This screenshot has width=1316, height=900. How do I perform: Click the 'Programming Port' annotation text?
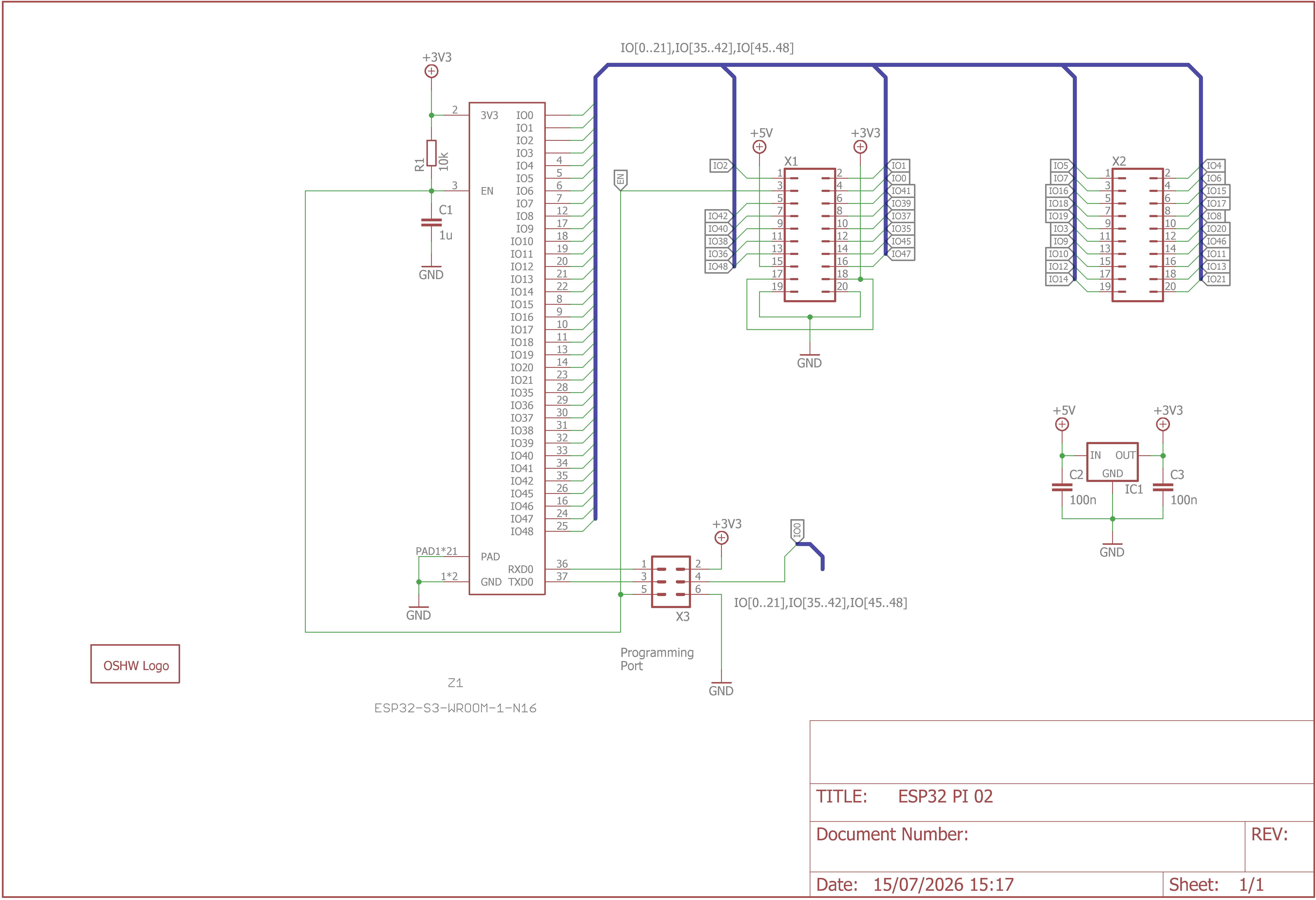coord(657,659)
